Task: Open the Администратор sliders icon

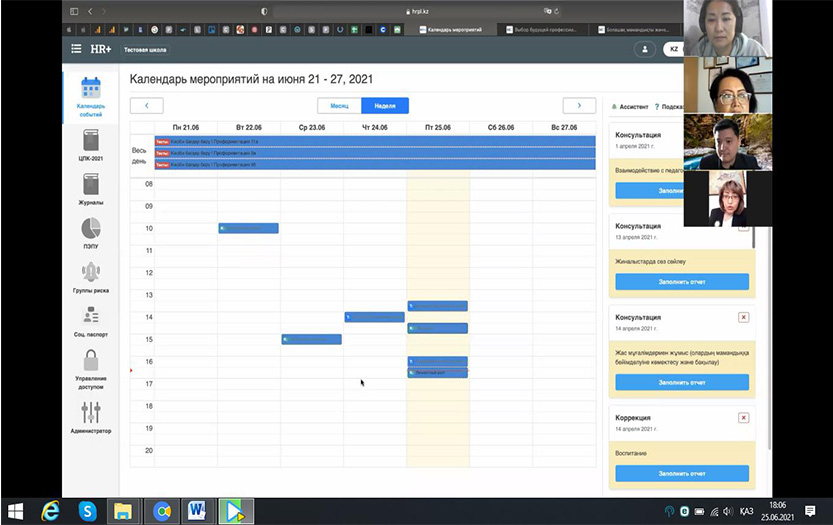Action: (91, 416)
